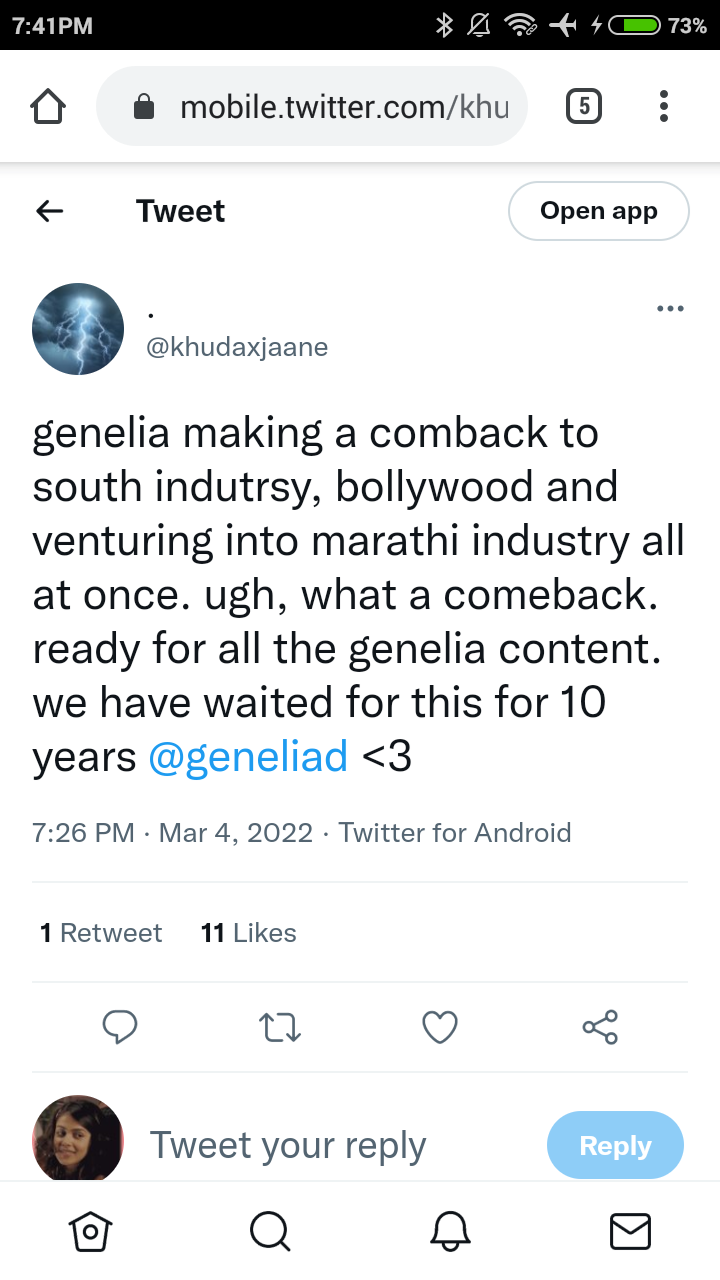
Task: Tap the browser home icon
Action: (49, 106)
